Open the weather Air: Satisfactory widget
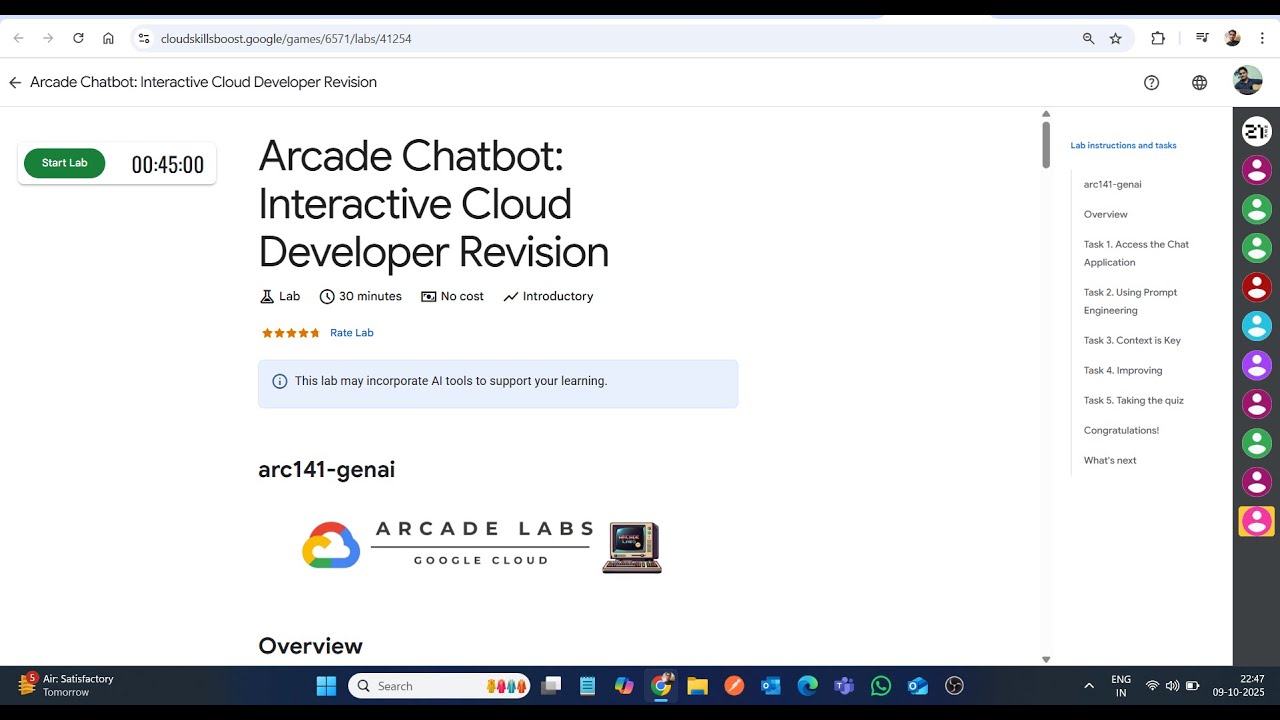Image resolution: width=1280 pixels, height=720 pixels. tap(68, 685)
